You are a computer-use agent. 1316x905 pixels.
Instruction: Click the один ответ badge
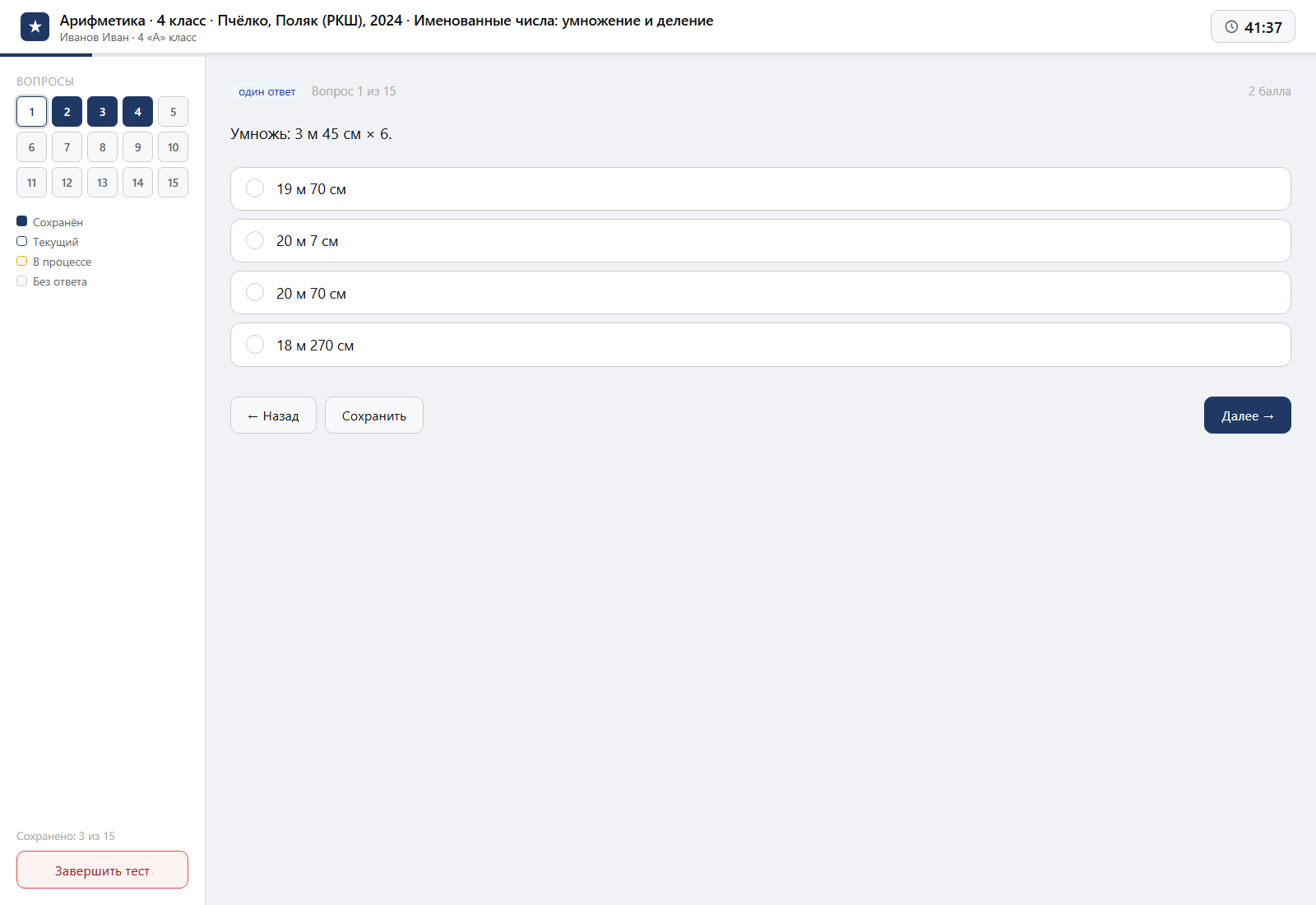tap(267, 91)
